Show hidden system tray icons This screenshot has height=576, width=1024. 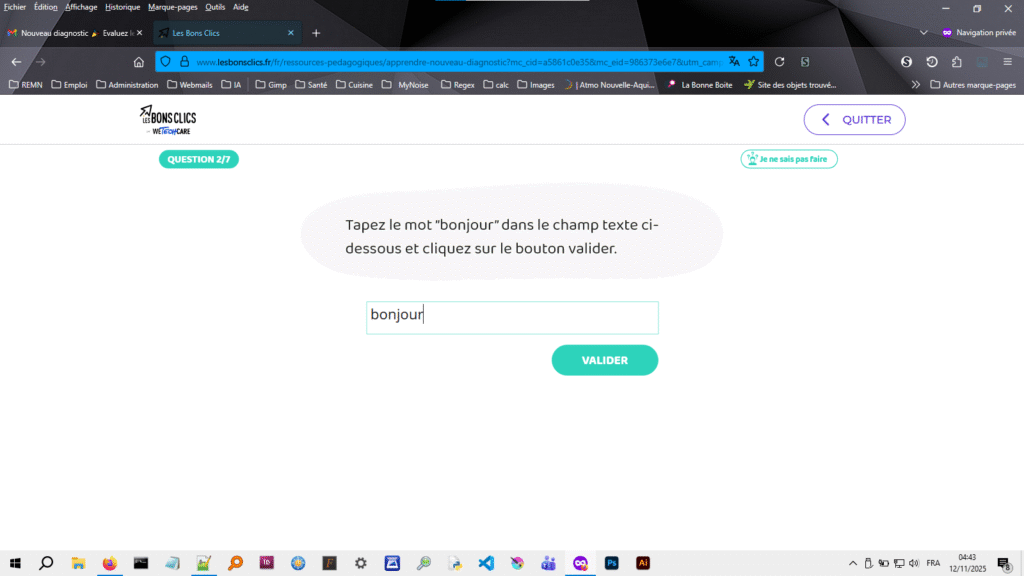[x=853, y=563]
